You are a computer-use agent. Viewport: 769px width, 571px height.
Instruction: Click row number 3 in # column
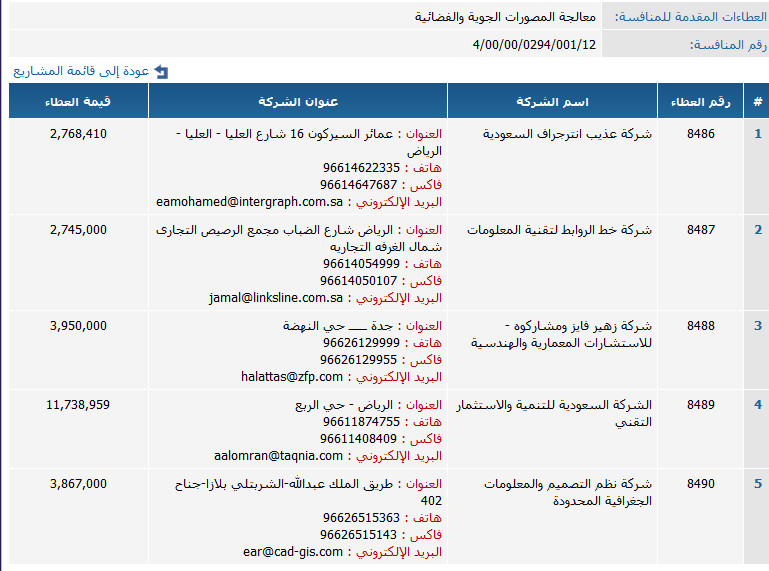point(758,326)
